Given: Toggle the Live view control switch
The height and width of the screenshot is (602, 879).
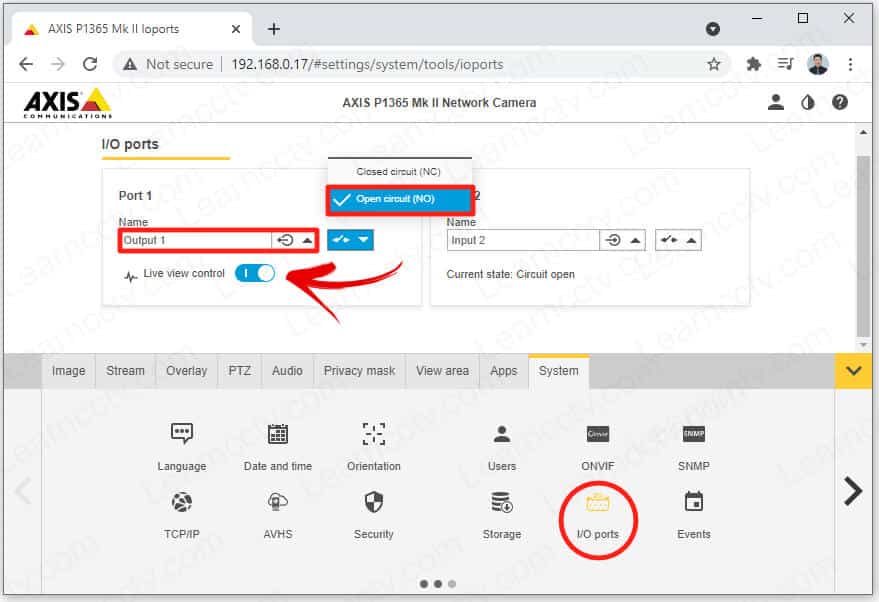Looking at the screenshot, I should (x=254, y=273).
